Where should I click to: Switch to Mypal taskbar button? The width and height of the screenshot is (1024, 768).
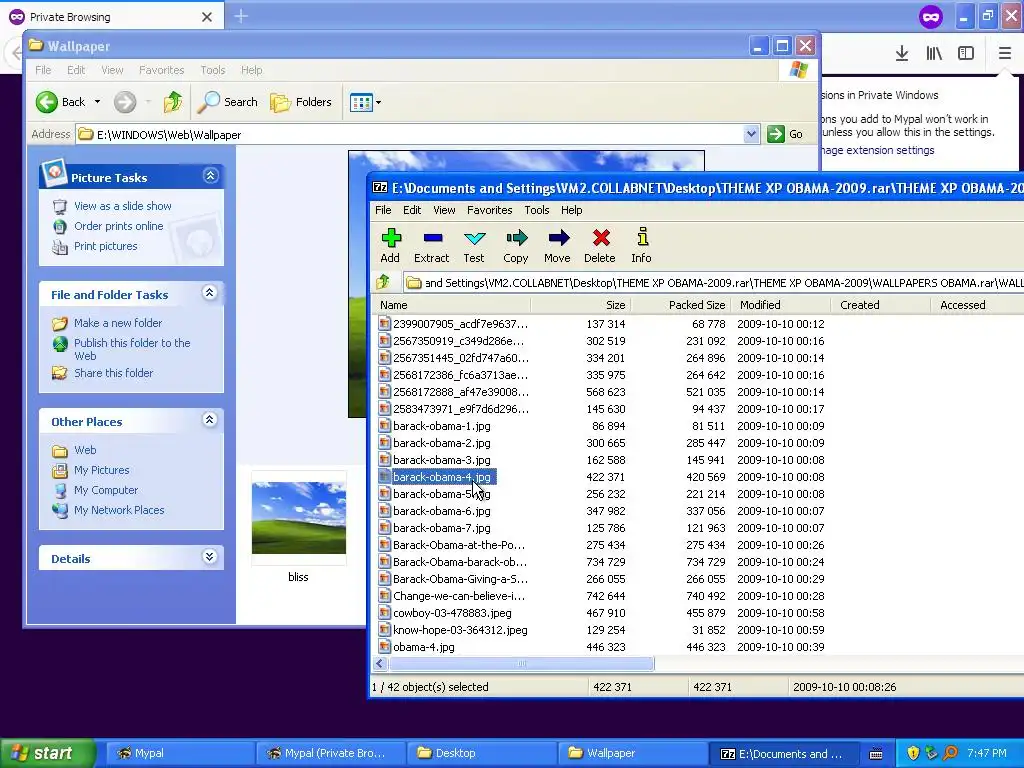(178, 753)
